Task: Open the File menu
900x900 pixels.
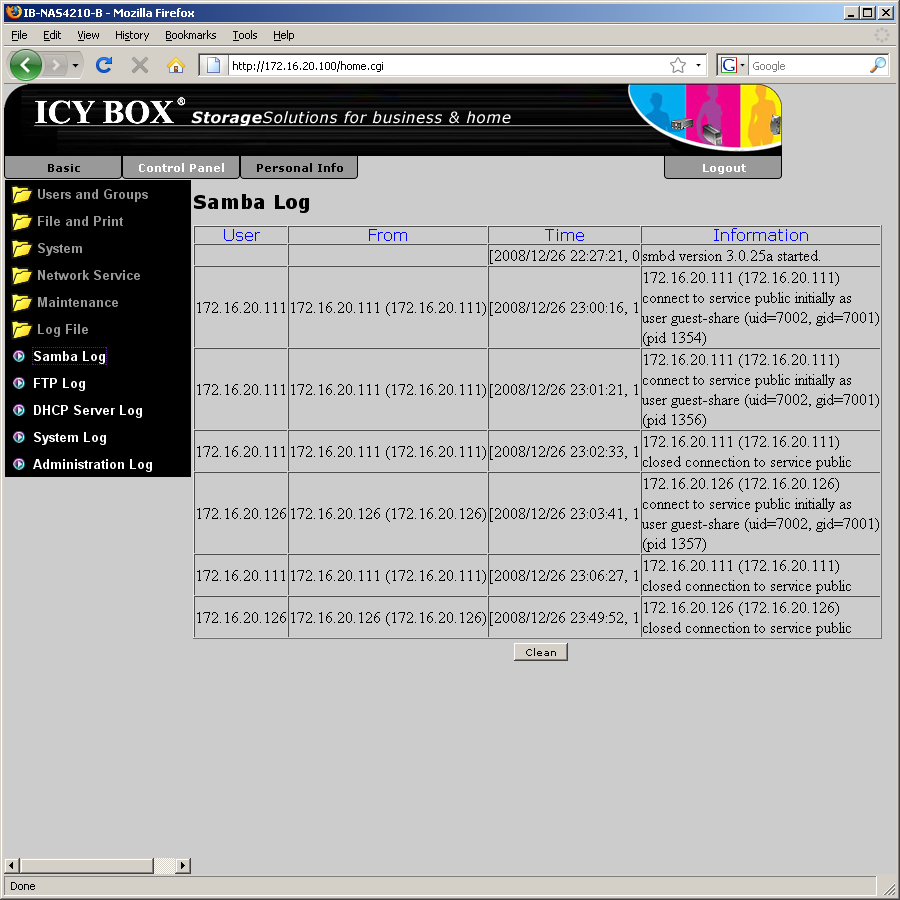Action: tap(19, 35)
